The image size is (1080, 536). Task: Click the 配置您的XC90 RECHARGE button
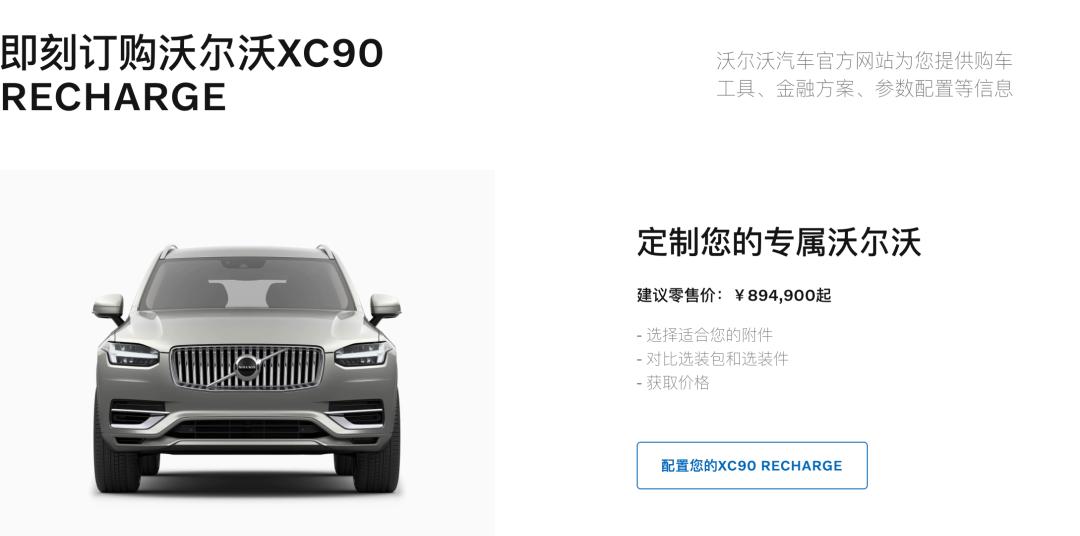[751, 466]
